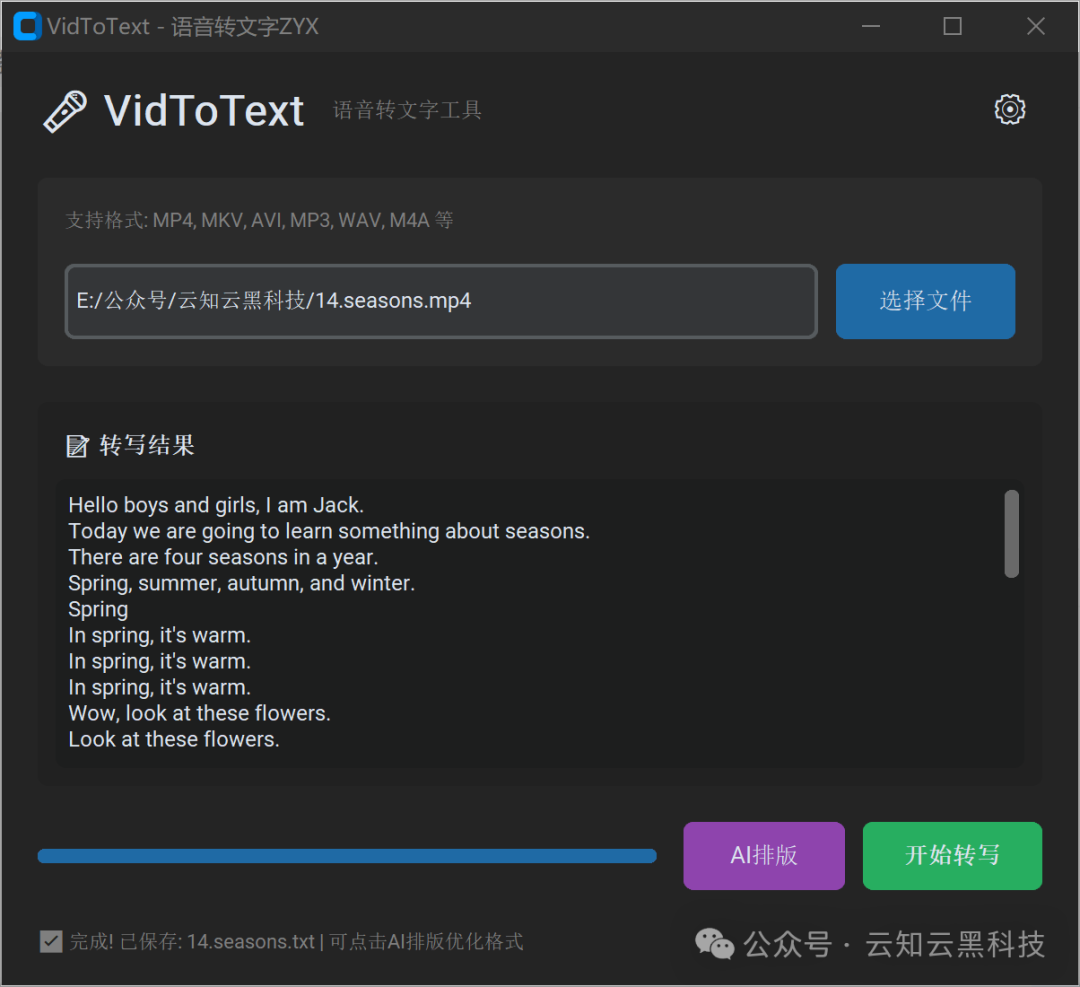Viewport: 1080px width, 987px height.
Task: Click the 语音转文字工具 subtitle
Action: (407, 110)
